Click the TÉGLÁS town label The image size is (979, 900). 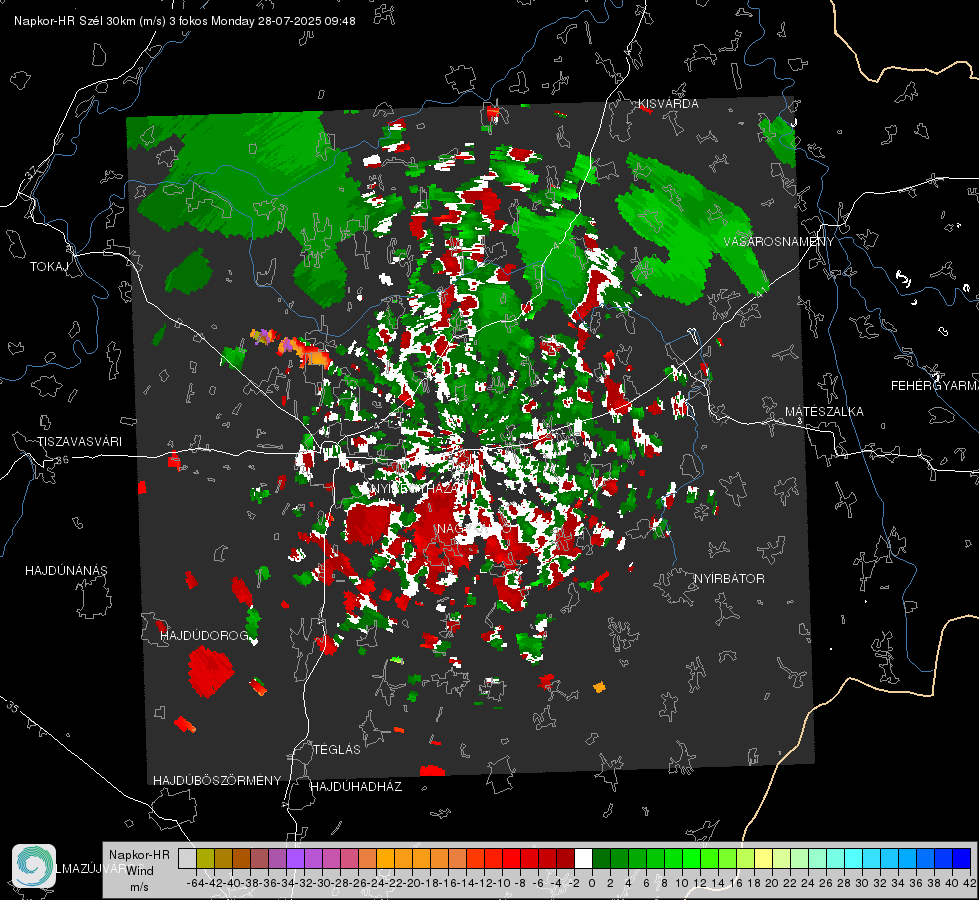point(337,749)
